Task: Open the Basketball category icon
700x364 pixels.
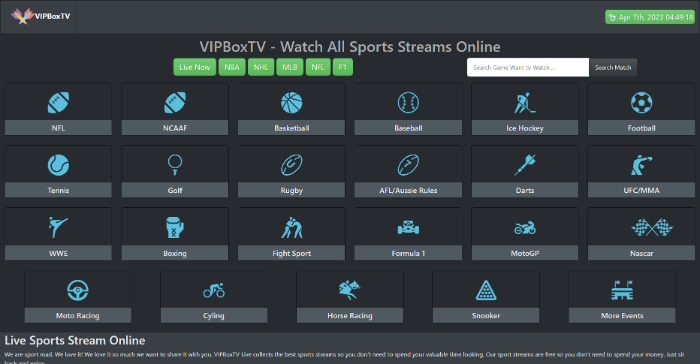Action: click(x=292, y=103)
